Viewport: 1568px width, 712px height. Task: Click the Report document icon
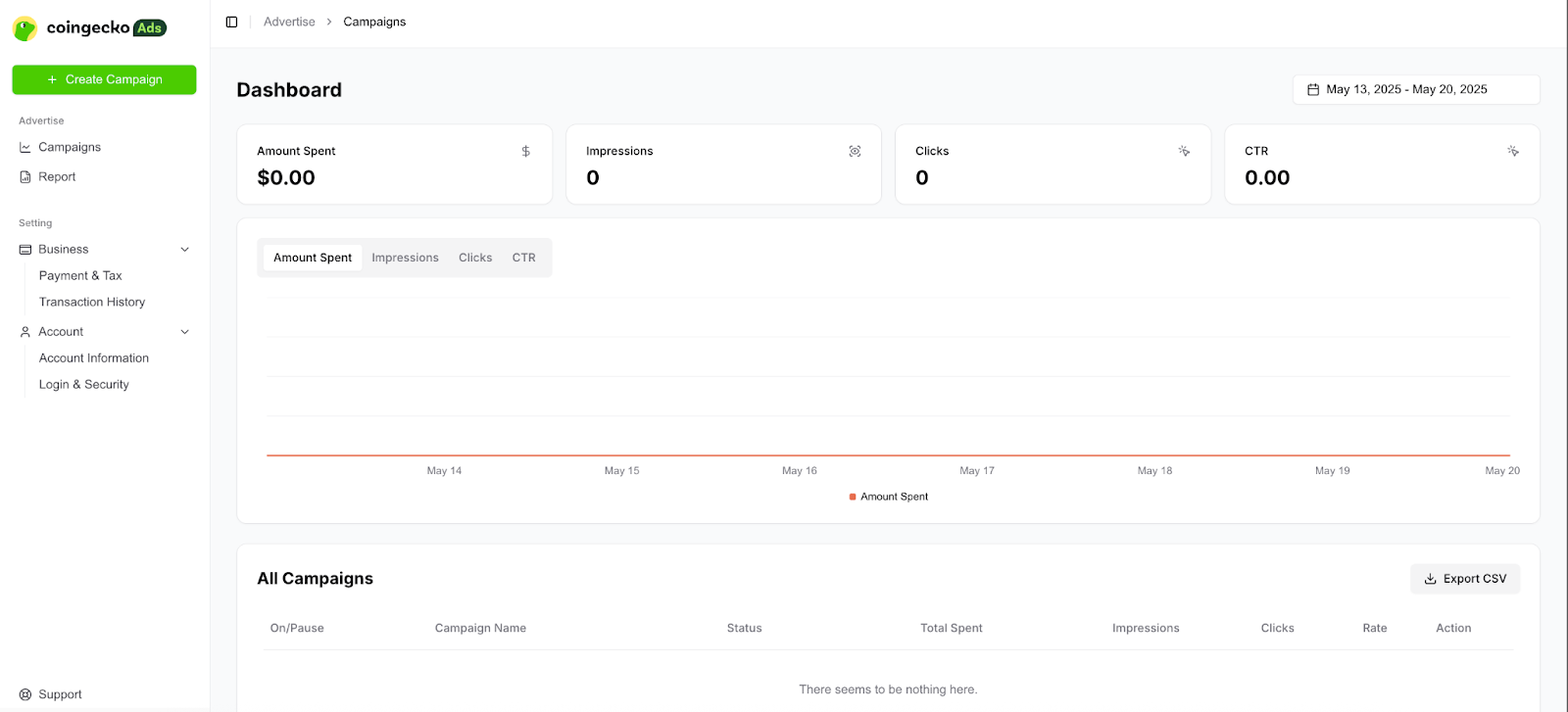coord(25,177)
